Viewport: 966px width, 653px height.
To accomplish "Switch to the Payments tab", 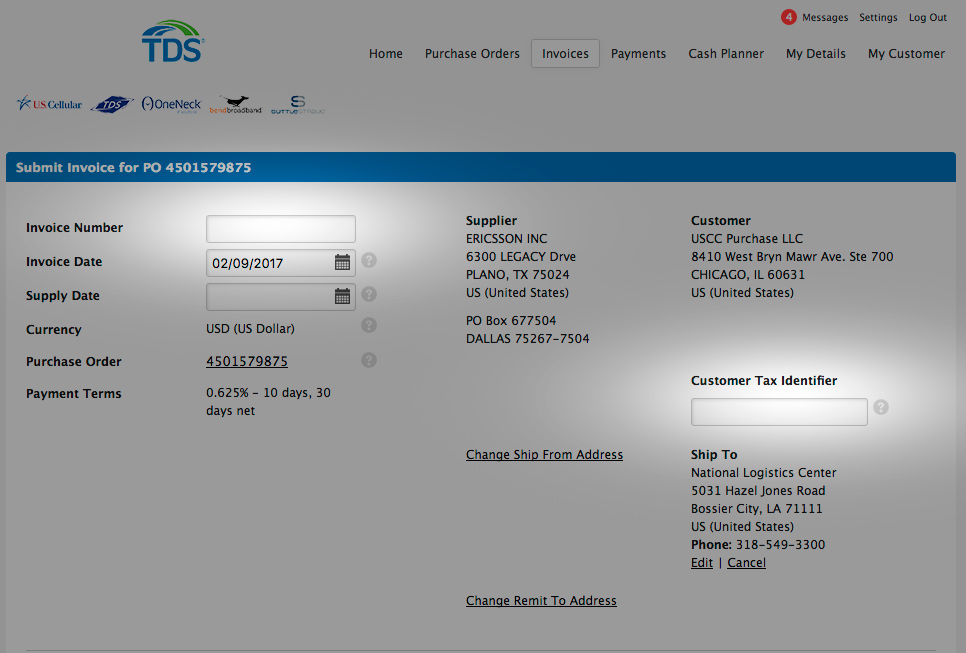I will click(x=638, y=54).
